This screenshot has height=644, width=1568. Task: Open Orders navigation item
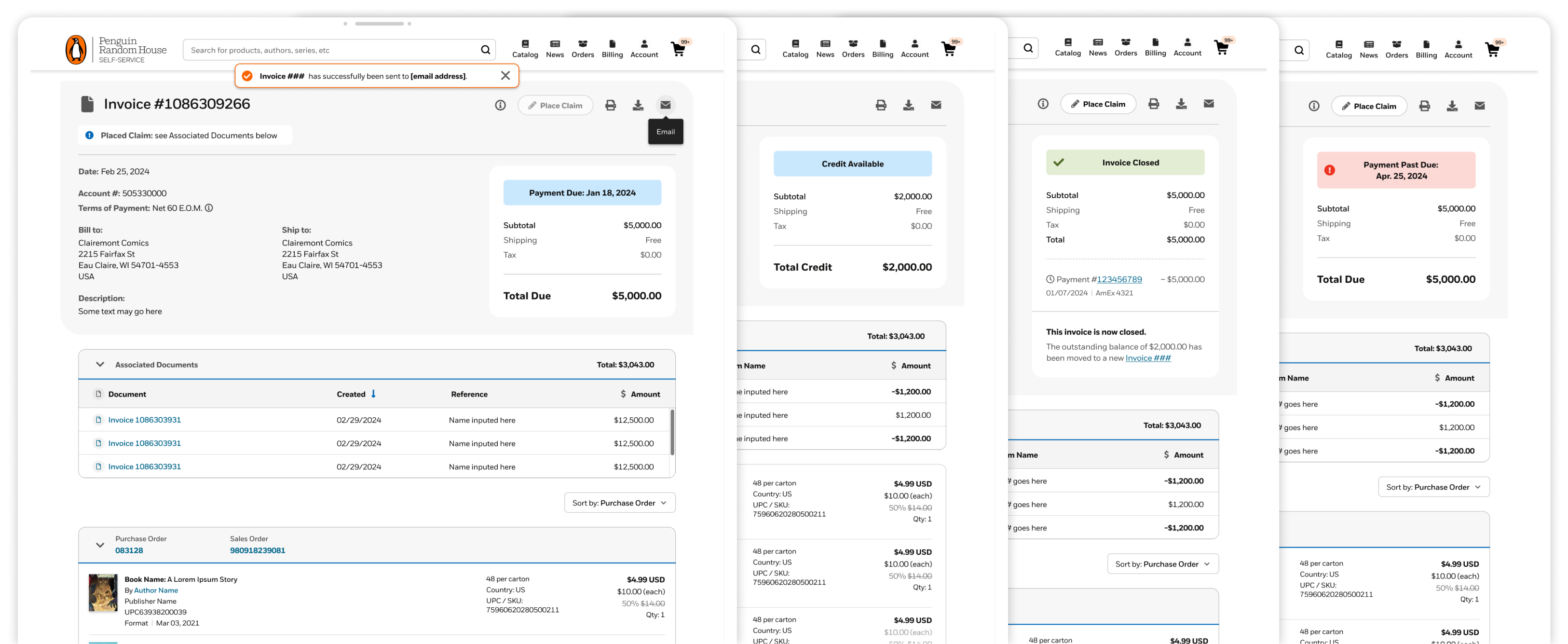coord(582,49)
